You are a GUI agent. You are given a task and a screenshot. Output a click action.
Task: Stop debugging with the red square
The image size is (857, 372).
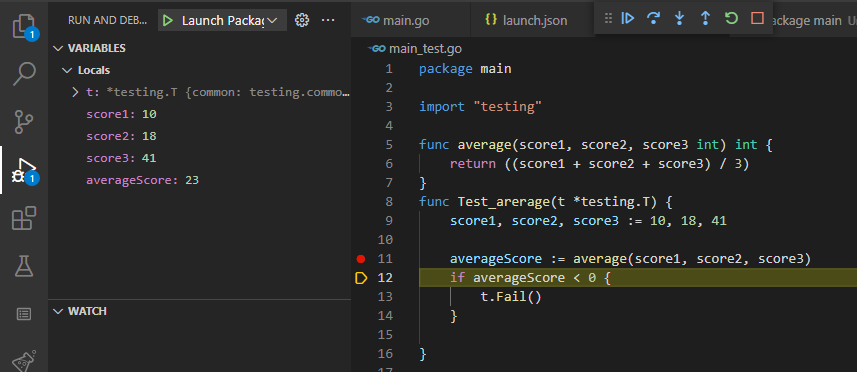(757, 19)
